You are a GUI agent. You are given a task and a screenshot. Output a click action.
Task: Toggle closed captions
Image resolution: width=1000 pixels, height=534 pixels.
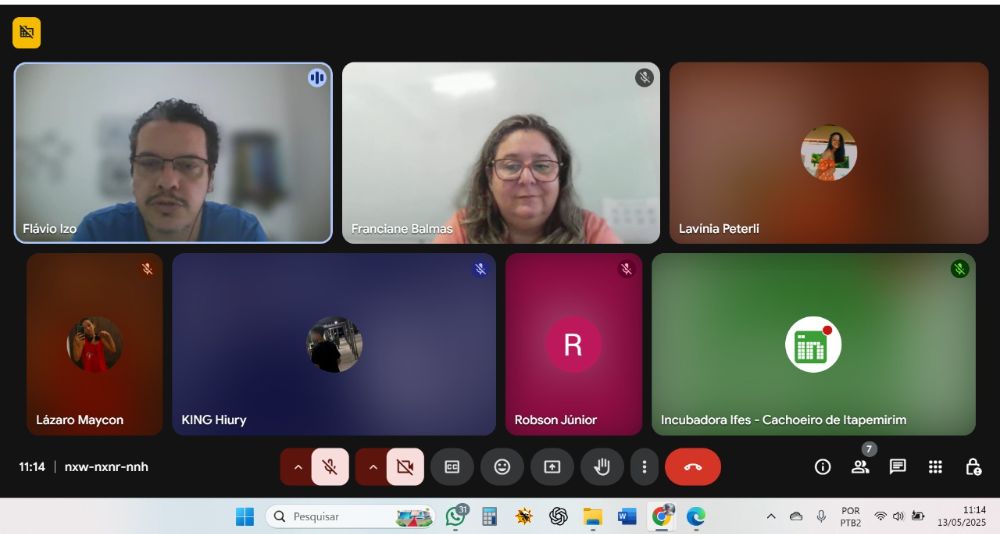tap(452, 467)
